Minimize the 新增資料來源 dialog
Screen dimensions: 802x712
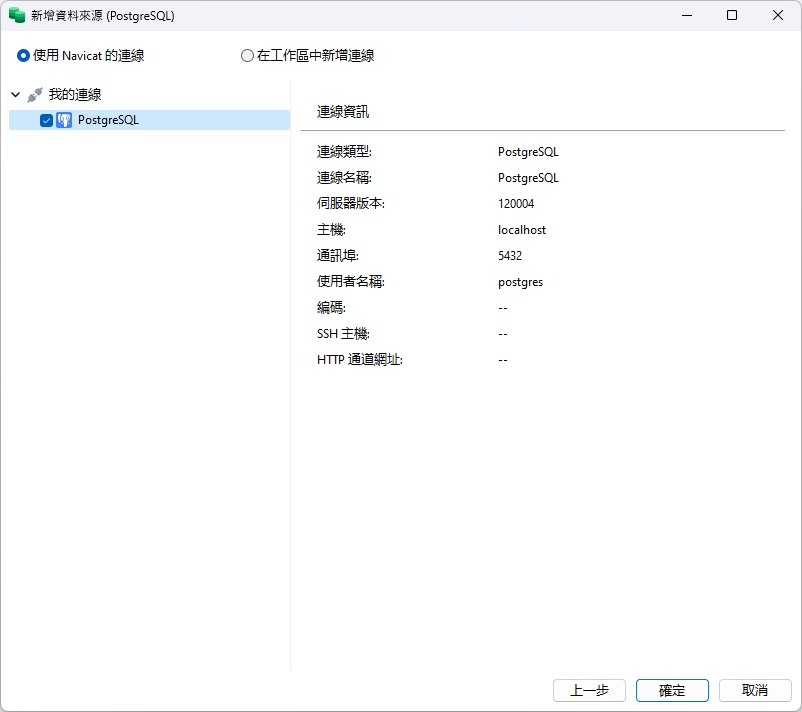(x=688, y=16)
